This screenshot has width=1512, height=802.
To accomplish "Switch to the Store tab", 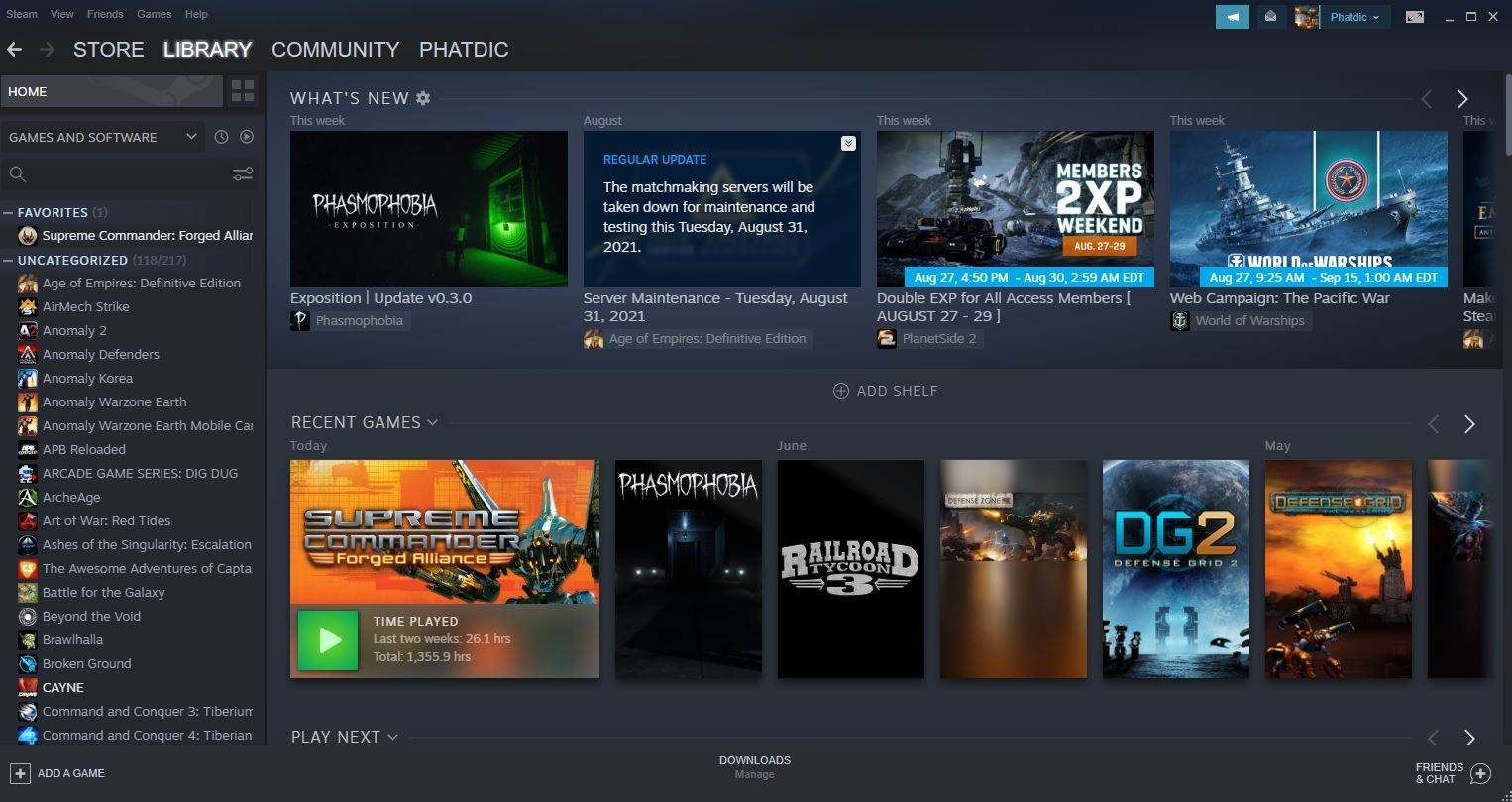I will 109,49.
